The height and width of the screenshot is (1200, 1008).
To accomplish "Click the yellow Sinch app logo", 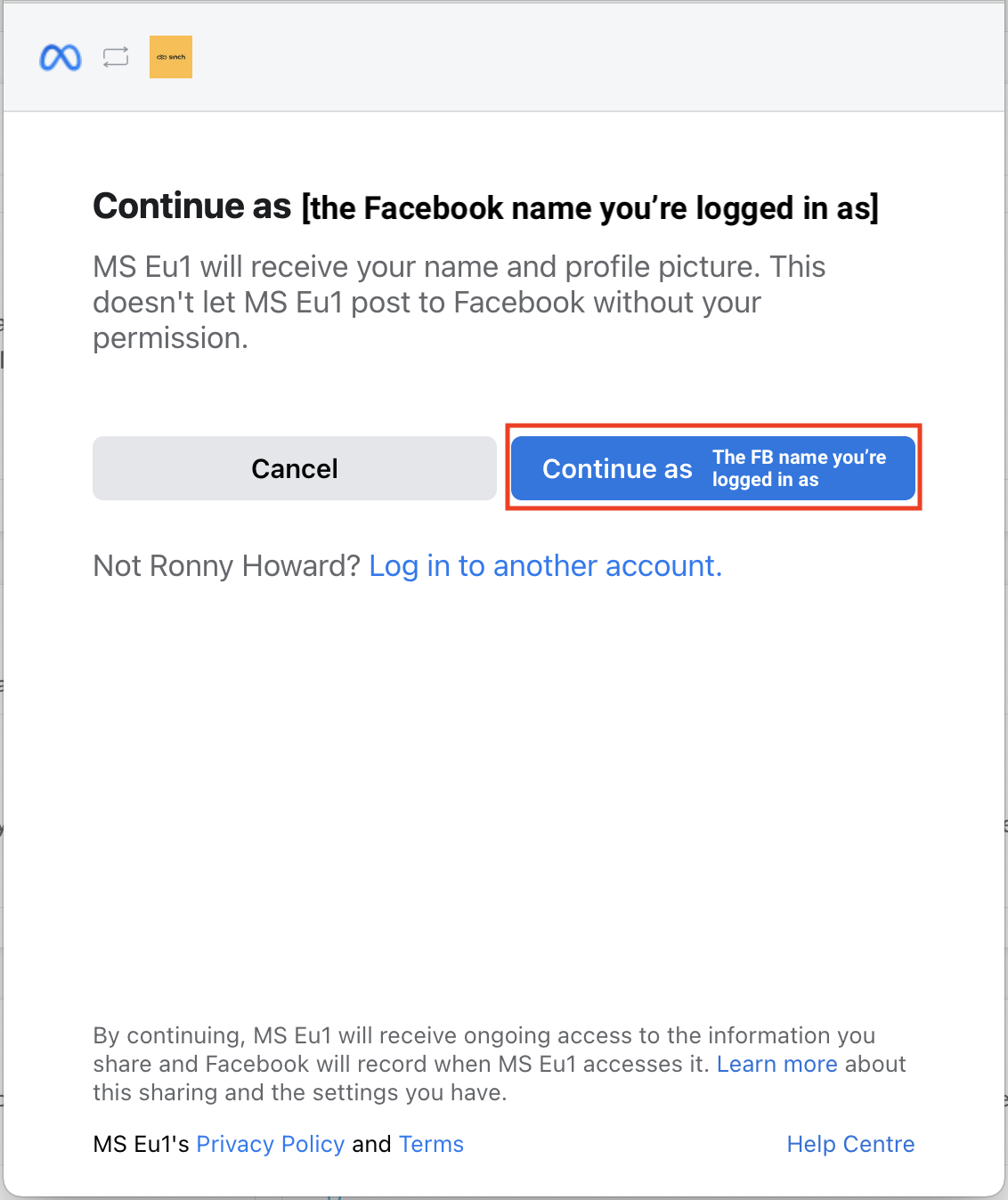I will tap(171, 57).
